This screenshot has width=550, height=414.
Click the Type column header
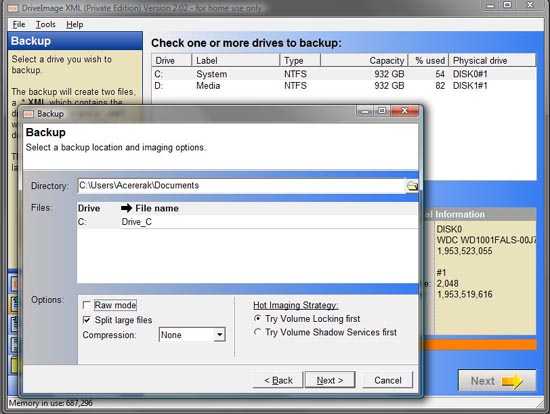(300, 60)
